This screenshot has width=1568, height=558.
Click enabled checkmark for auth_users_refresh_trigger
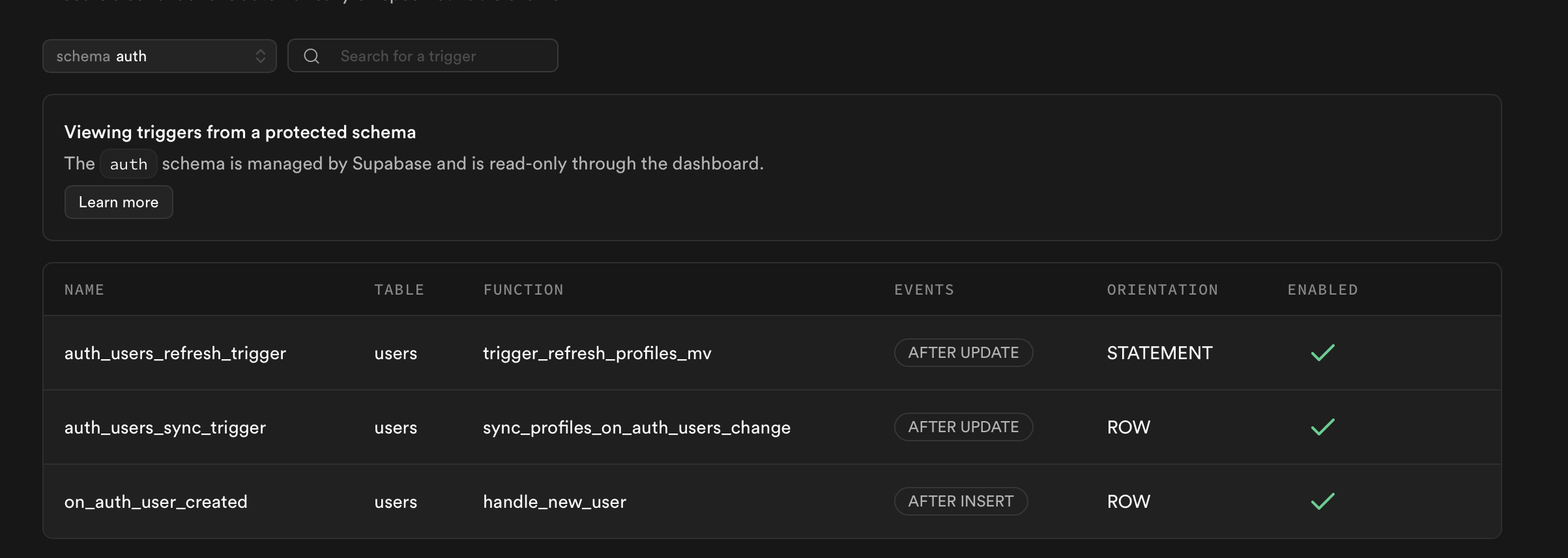click(1322, 353)
